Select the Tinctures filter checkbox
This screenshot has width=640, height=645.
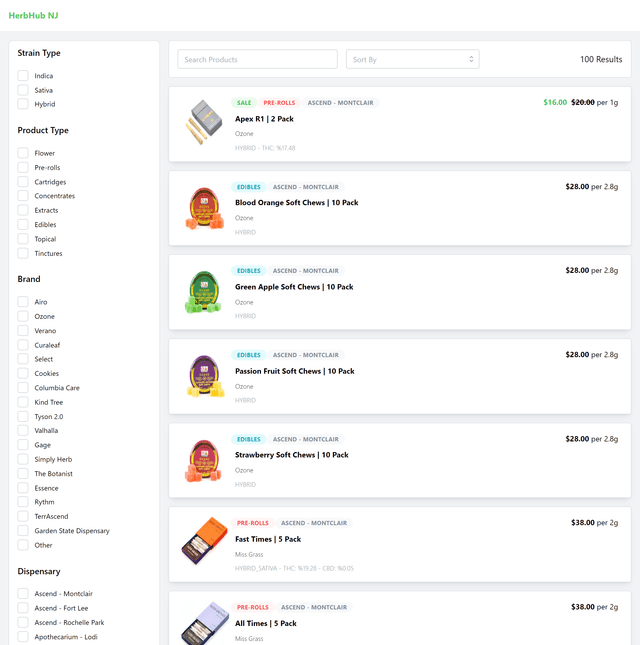click(x=23, y=253)
